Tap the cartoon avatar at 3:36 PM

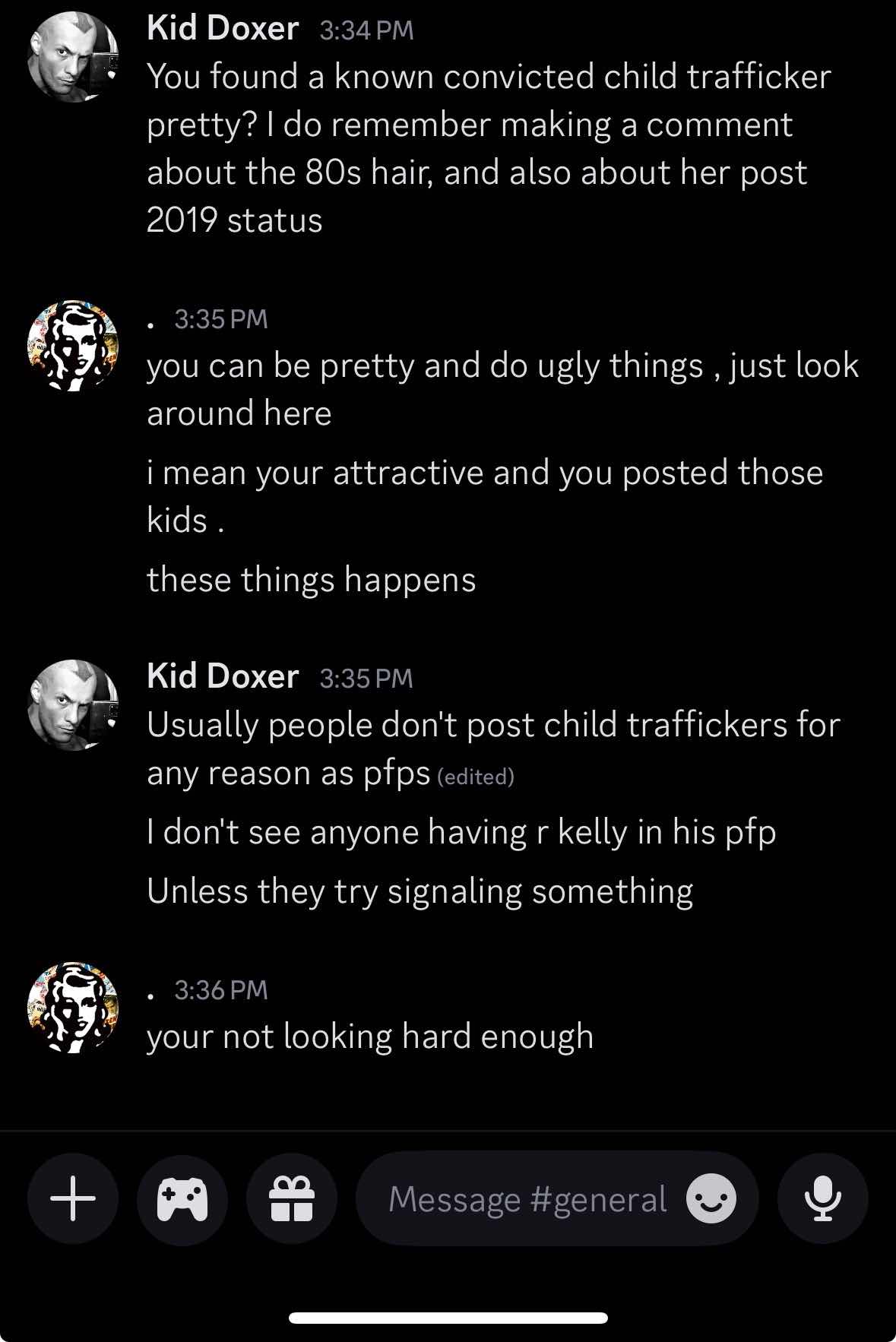pyautogui.click(x=73, y=1008)
